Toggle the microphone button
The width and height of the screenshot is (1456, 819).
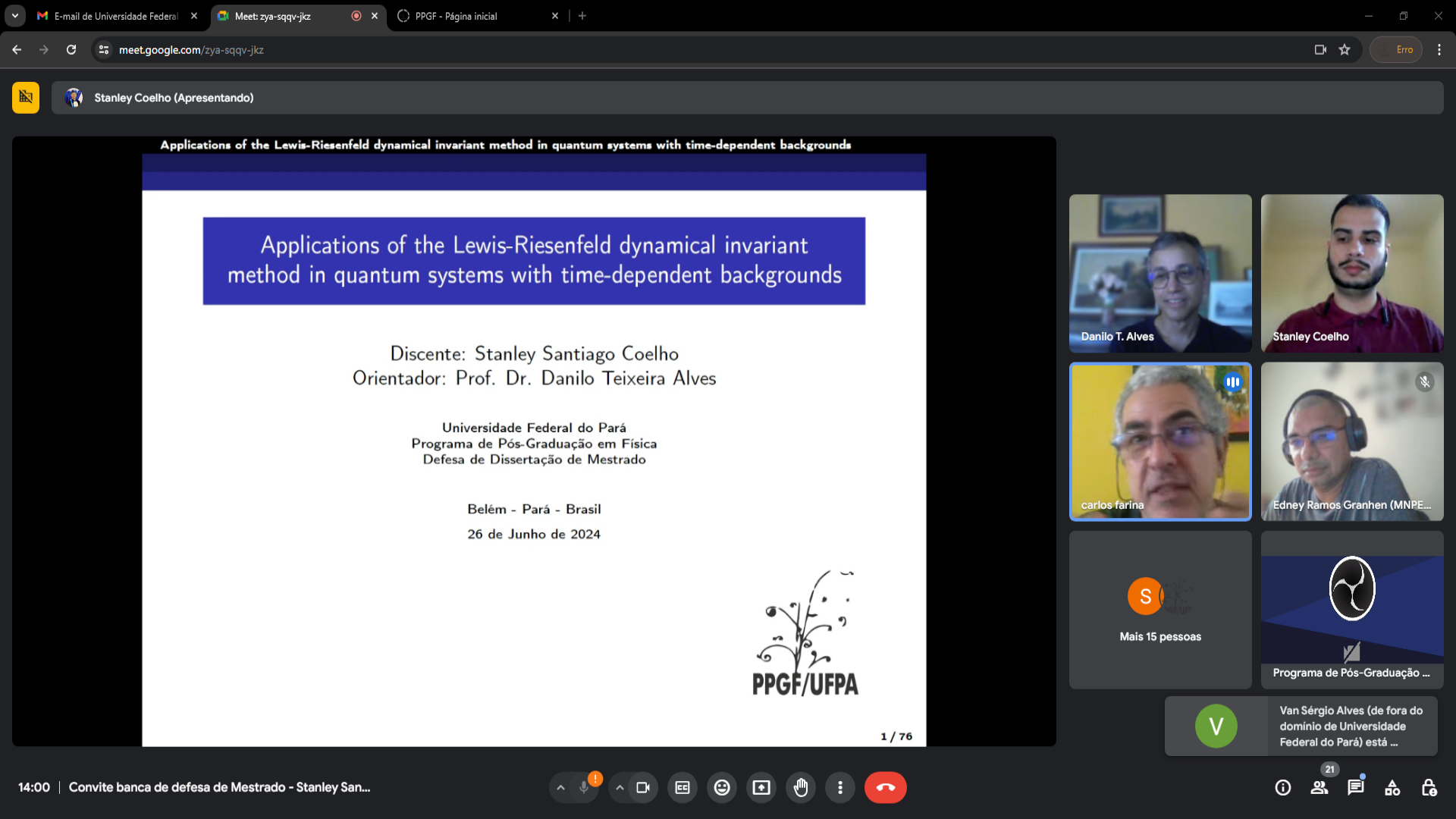click(x=584, y=787)
